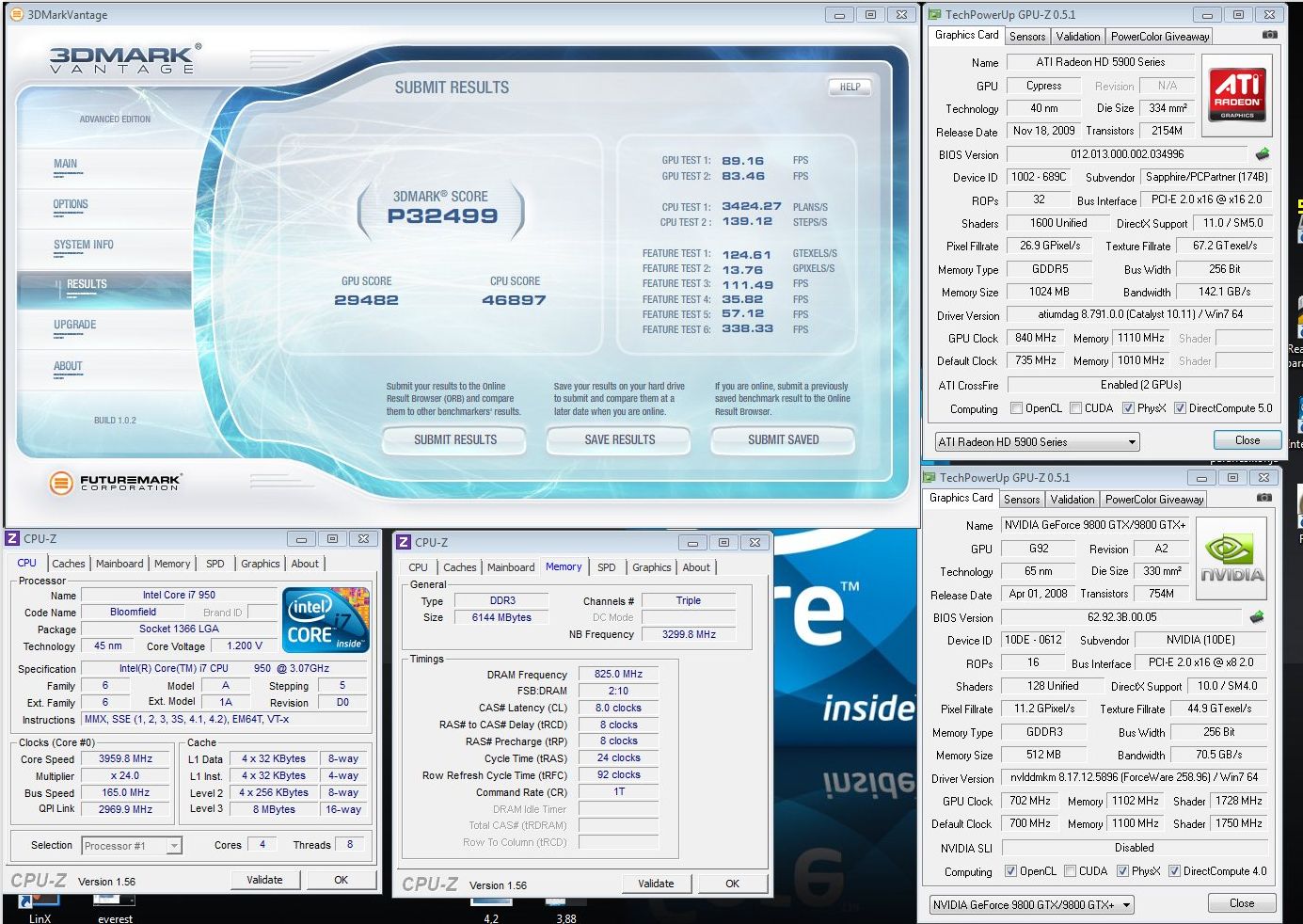Click OK in CPU-Z CPU window
Screen dimensions: 1303x924
click(342, 880)
